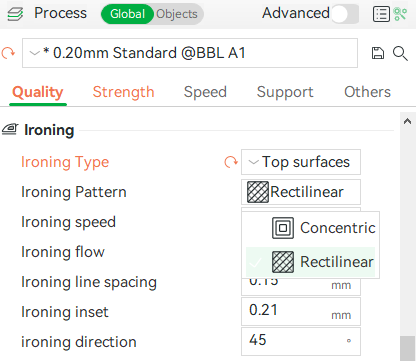Expand the Ironing Type dropdown

pos(301,162)
